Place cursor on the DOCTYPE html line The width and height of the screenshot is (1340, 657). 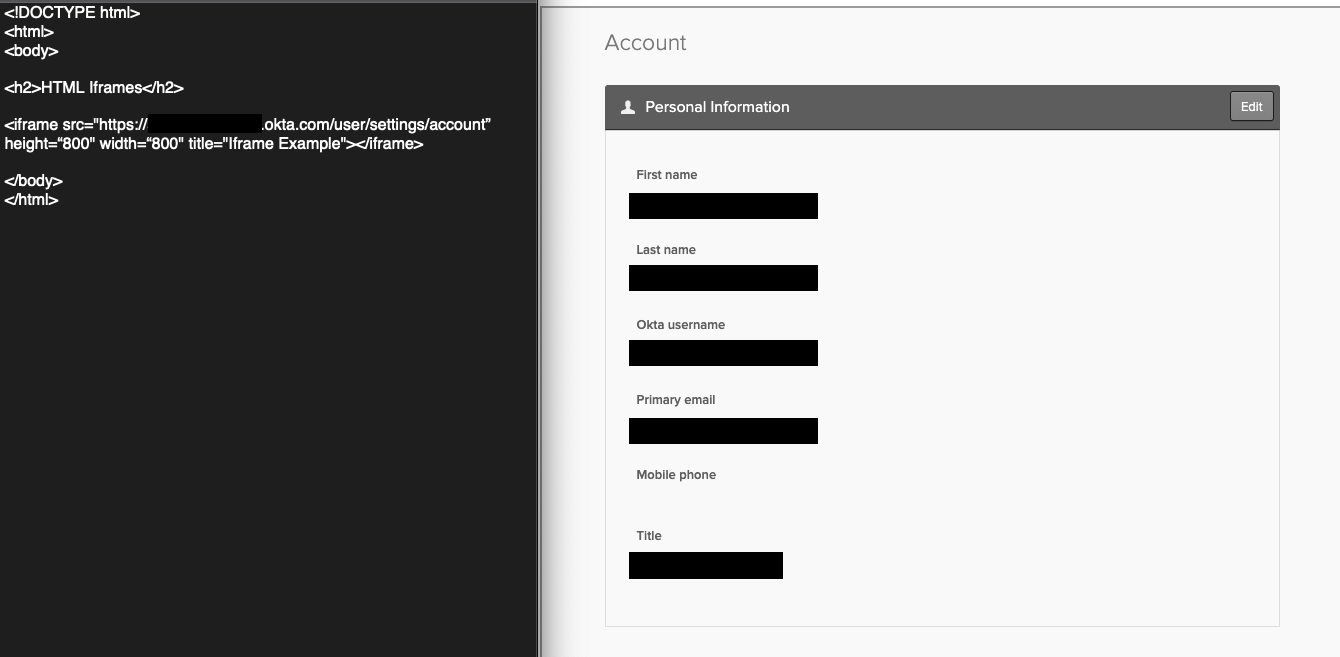[x=72, y=13]
